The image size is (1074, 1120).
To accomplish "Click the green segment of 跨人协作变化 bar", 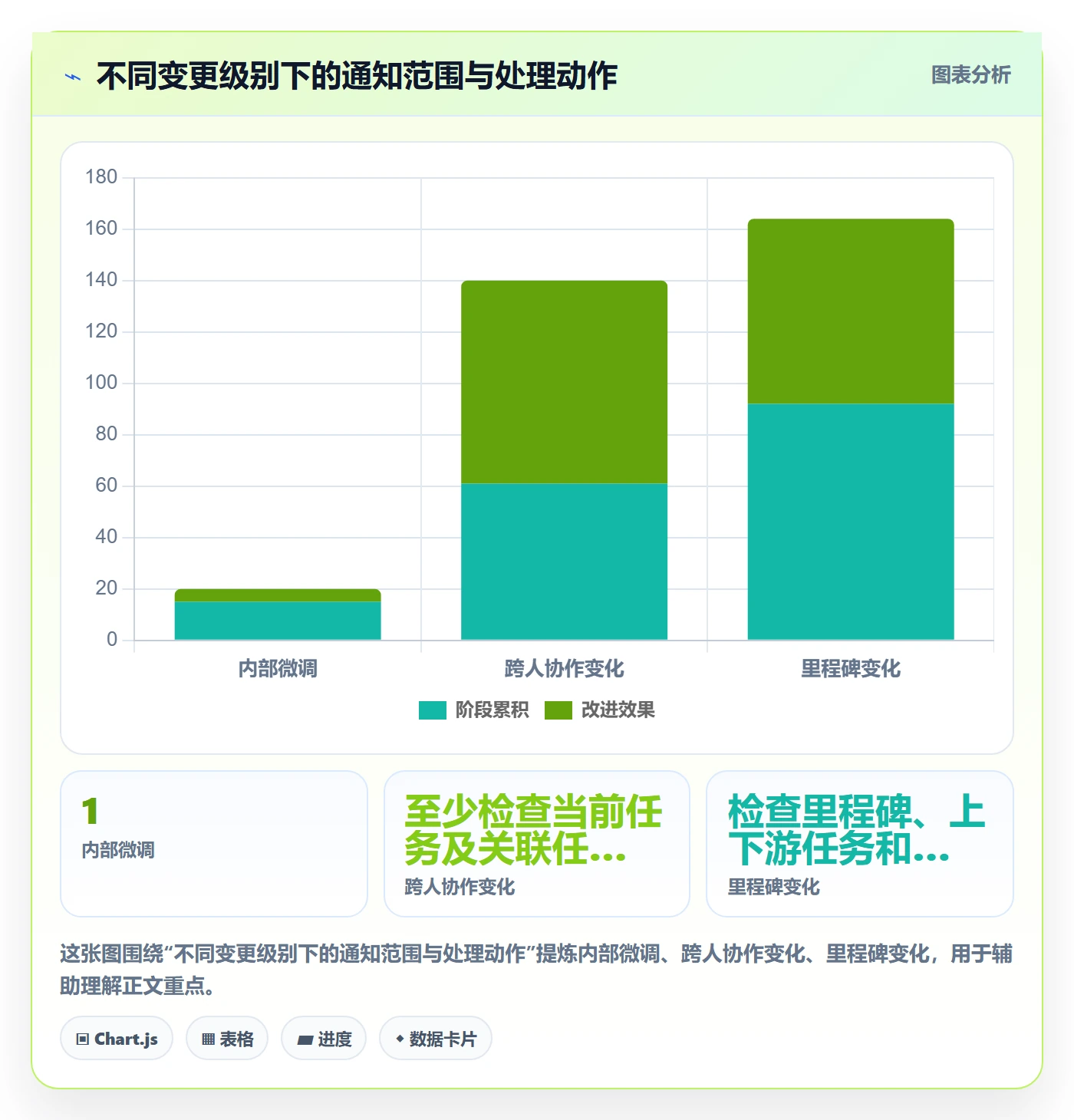I will point(564,382).
